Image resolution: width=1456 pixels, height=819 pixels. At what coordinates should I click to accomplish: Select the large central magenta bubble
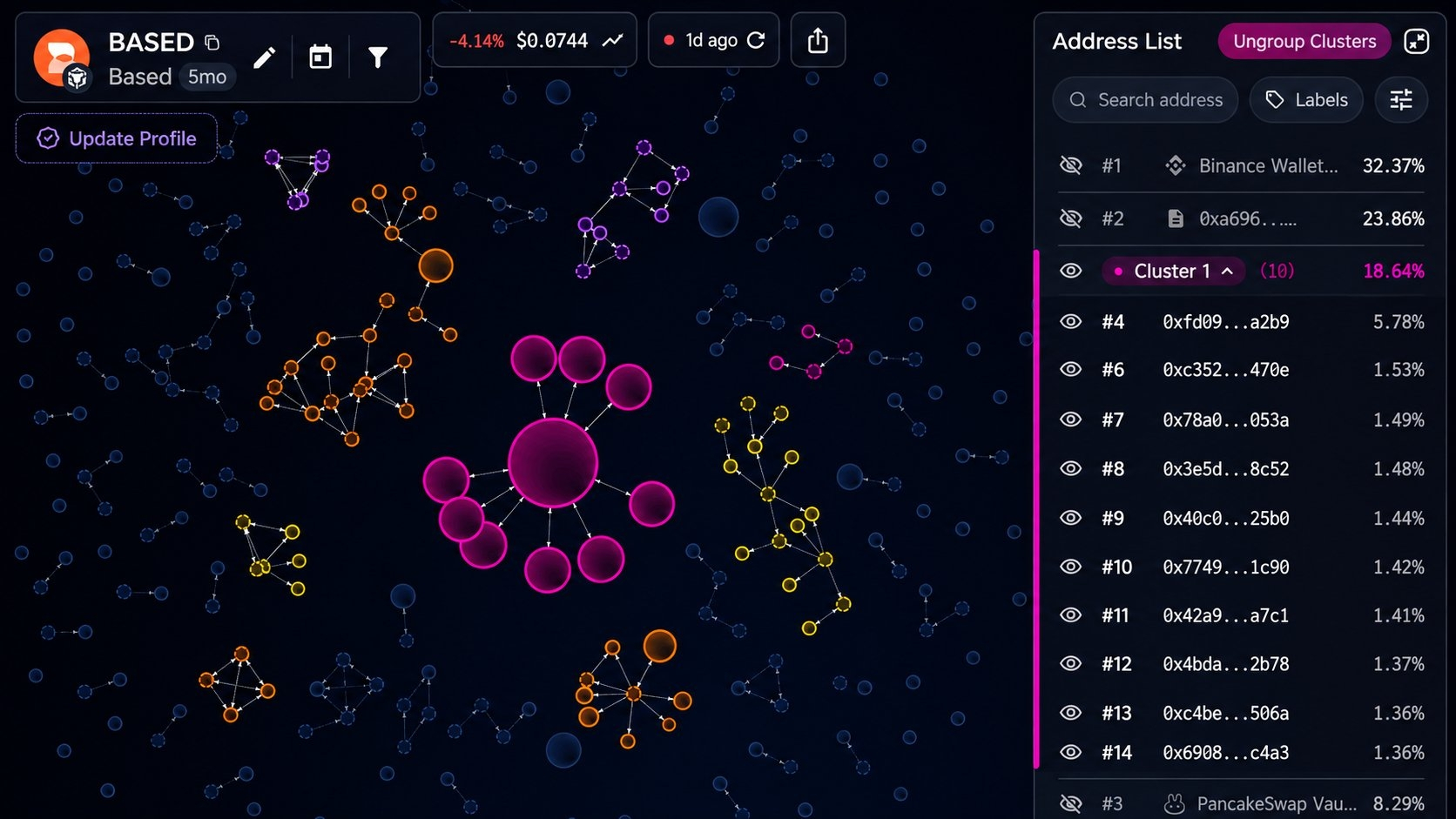(553, 462)
